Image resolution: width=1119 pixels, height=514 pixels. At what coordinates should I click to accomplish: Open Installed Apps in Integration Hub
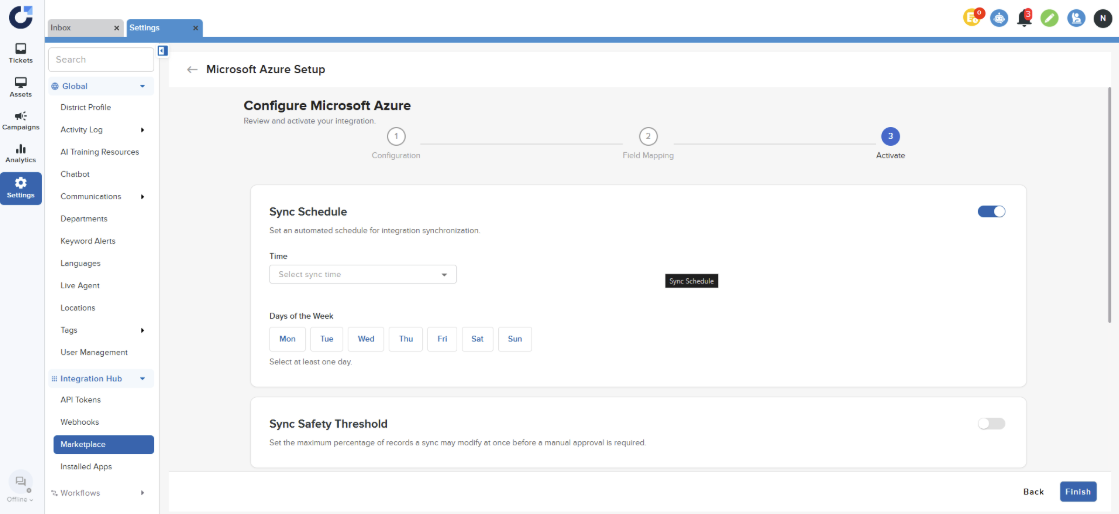[86, 467]
